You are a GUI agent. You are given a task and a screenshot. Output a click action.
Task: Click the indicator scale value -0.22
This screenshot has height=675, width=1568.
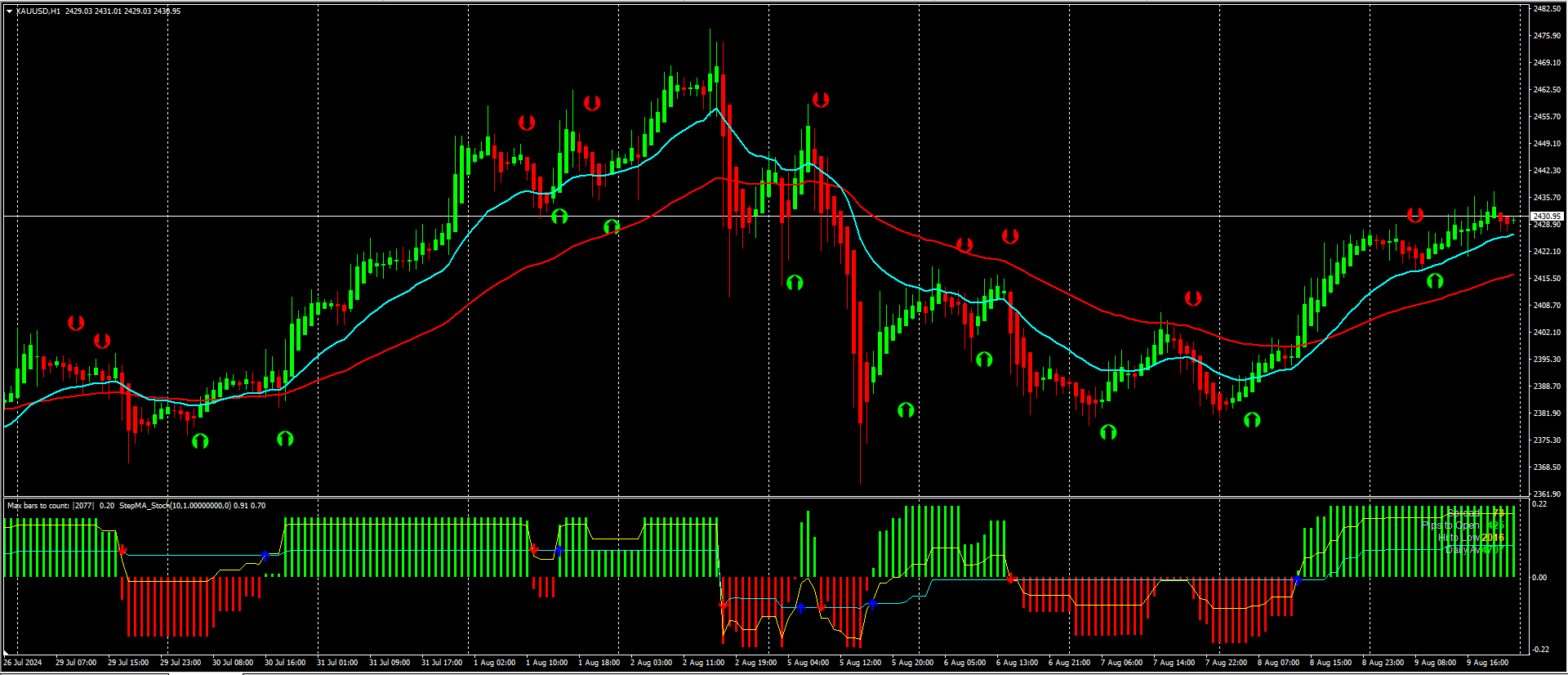[x=1539, y=650]
